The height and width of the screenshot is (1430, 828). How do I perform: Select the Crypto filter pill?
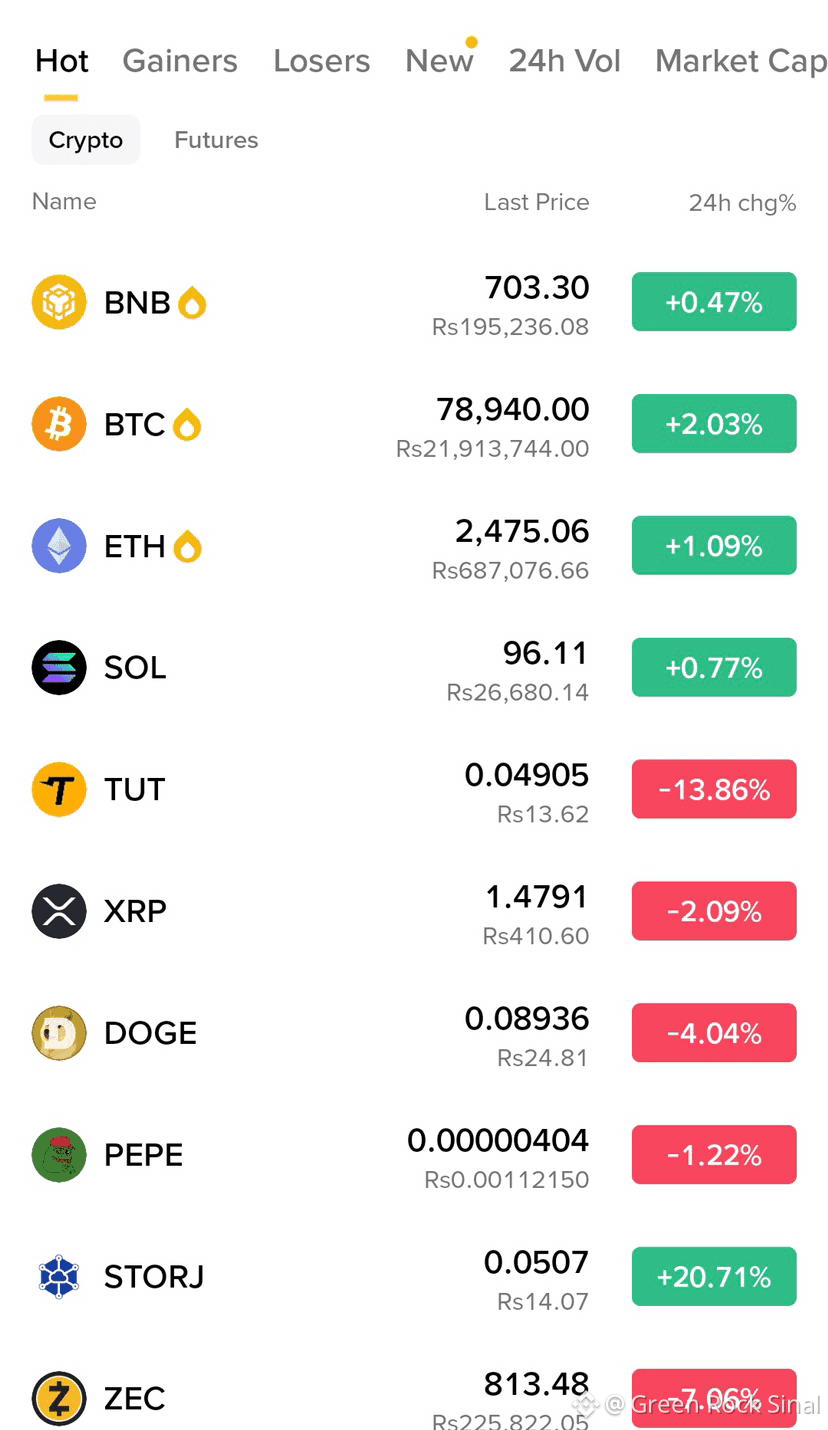tap(86, 140)
